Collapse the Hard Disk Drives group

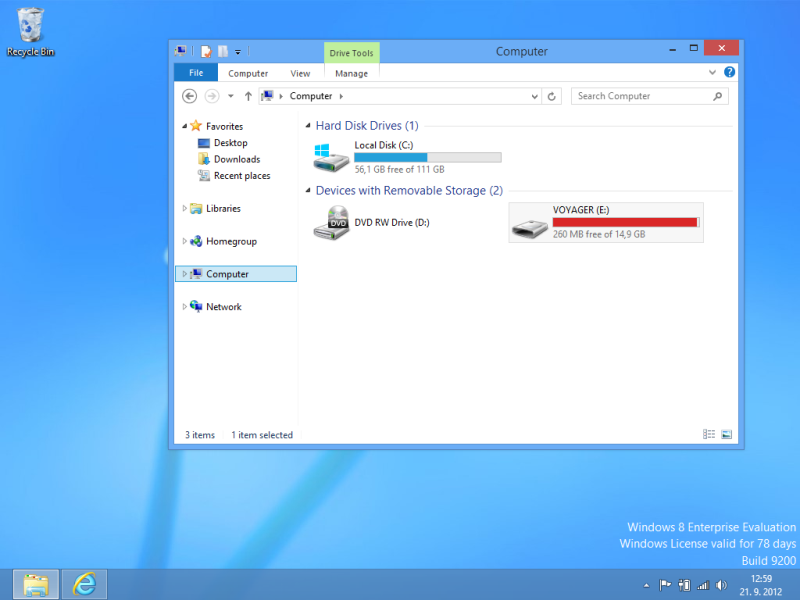pyautogui.click(x=306, y=126)
